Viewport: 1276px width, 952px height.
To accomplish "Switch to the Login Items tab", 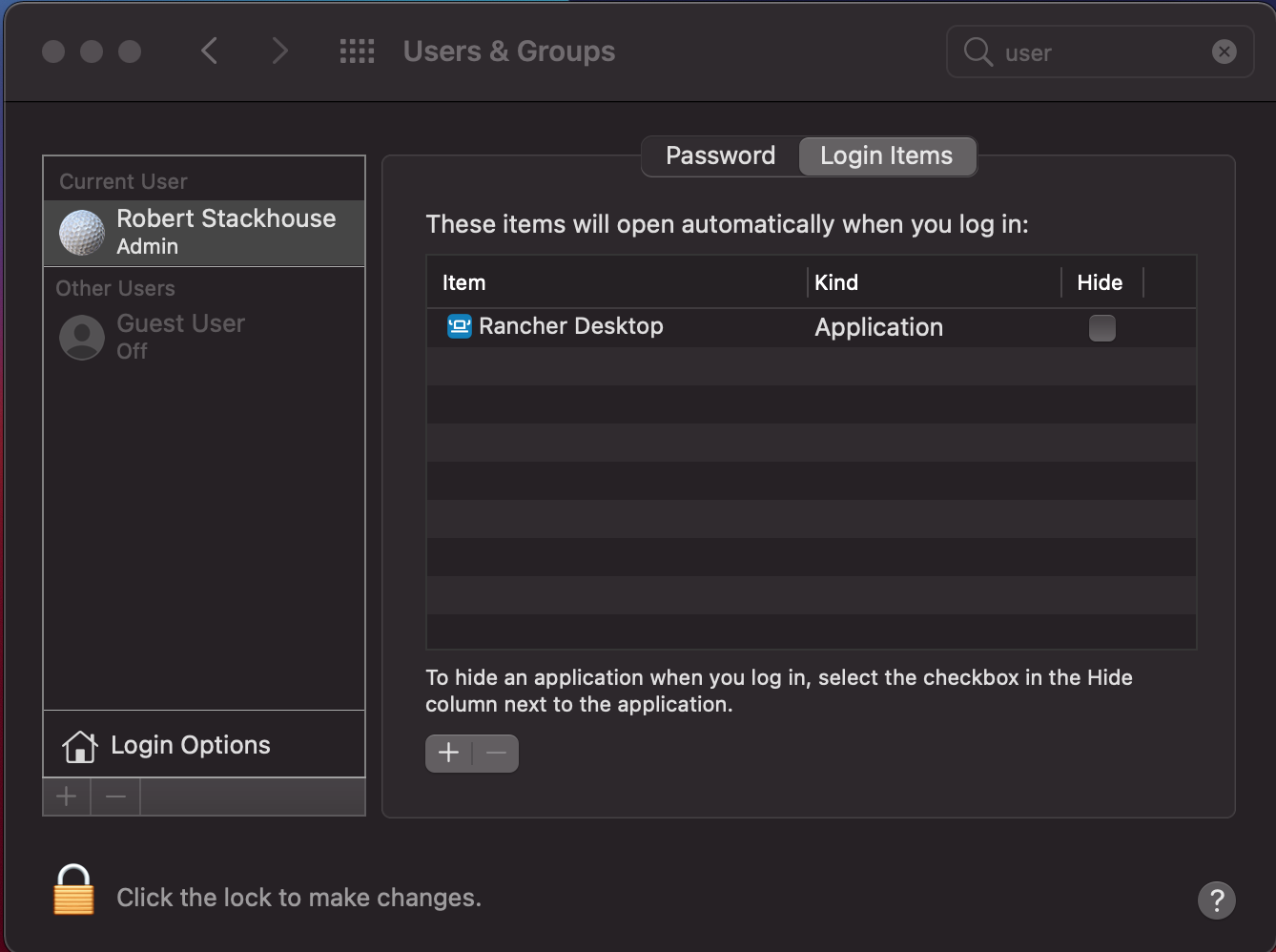I will 887,155.
